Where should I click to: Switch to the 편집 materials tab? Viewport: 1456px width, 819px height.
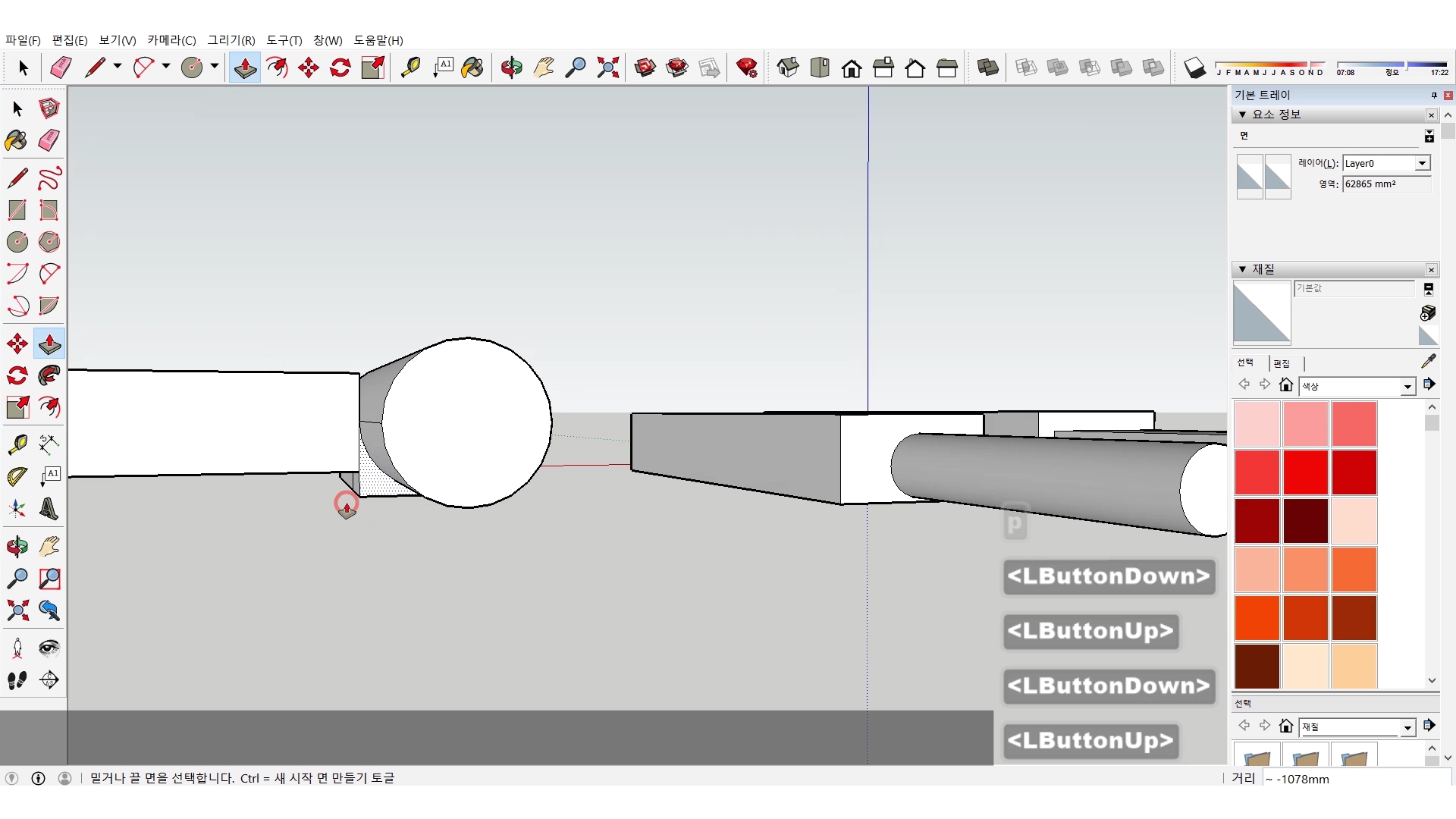tap(1282, 363)
